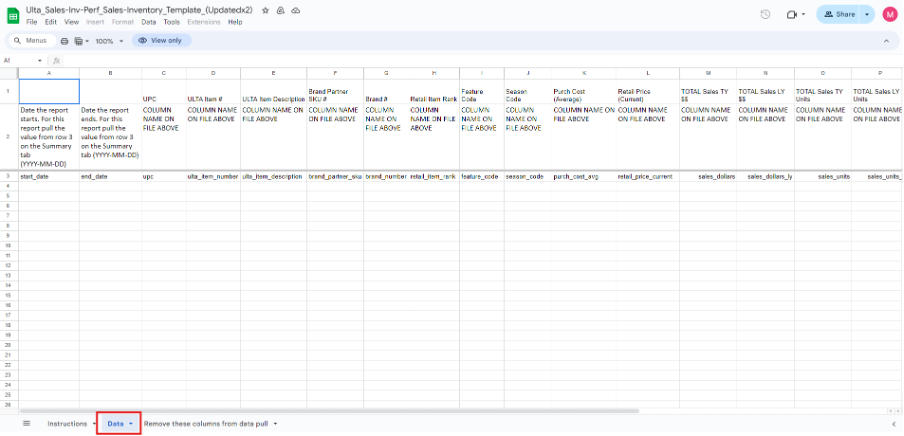This screenshot has height=436, width=904.
Task: Star this spreadsheet document
Action: click(265, 9)
